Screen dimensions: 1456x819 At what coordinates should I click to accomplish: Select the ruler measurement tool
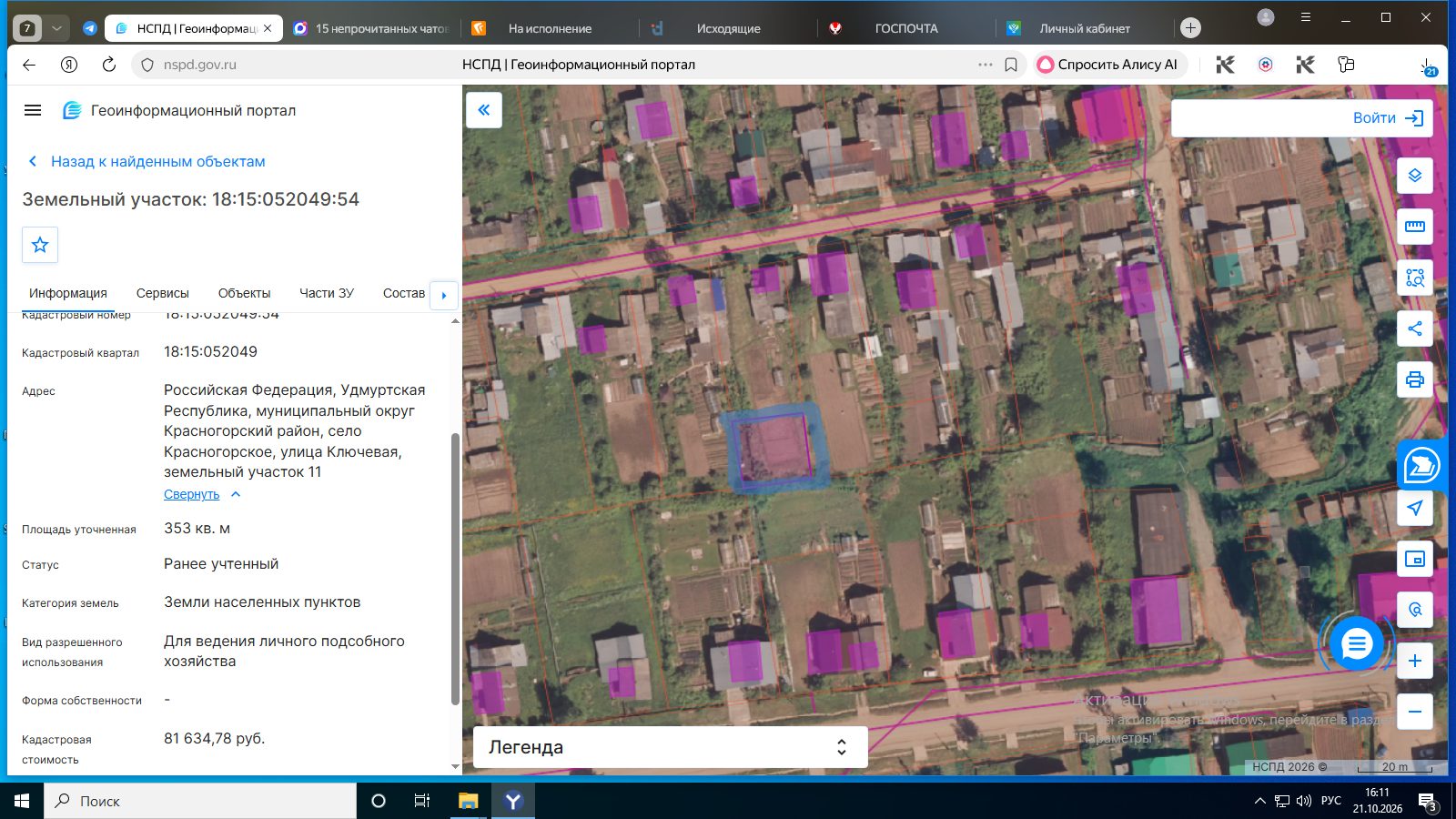(1414, 227)
